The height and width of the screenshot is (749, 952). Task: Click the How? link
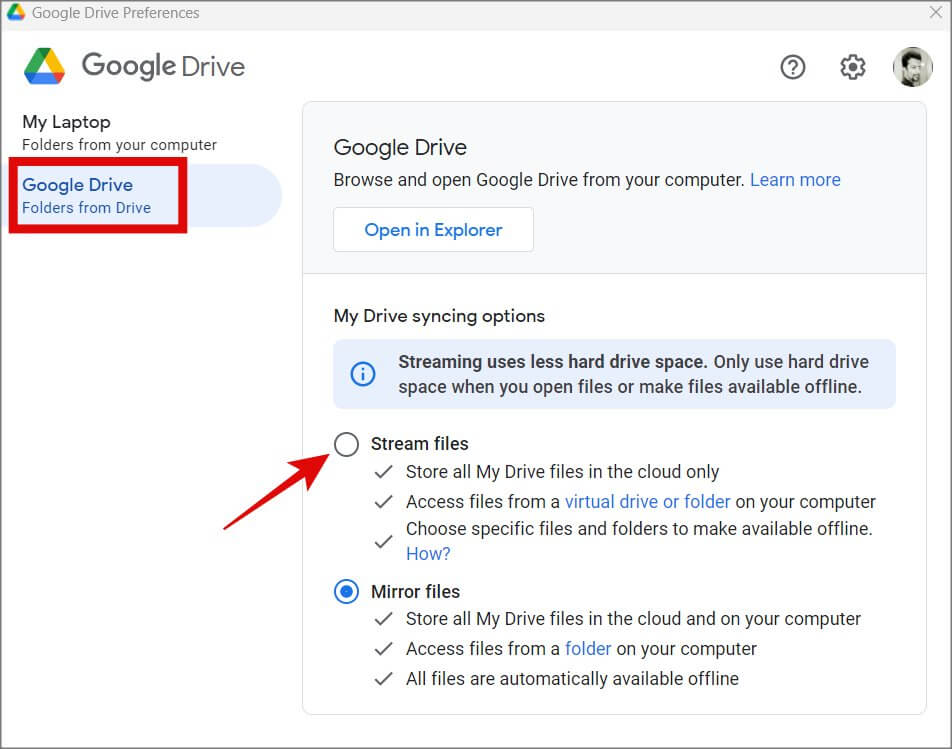(428, 554)
